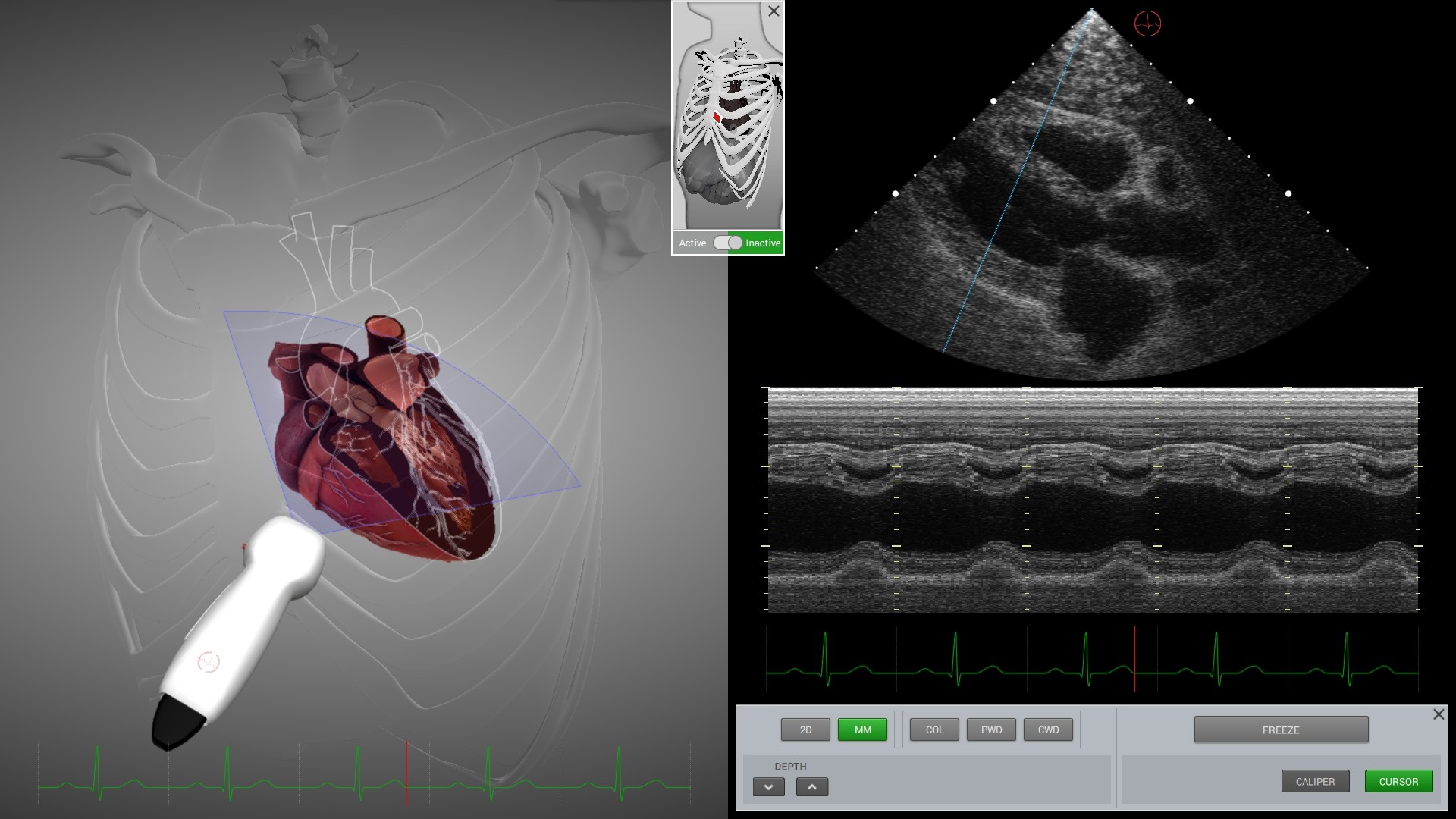Select PWD pulsed wave Doppler mode

point(991,730)
